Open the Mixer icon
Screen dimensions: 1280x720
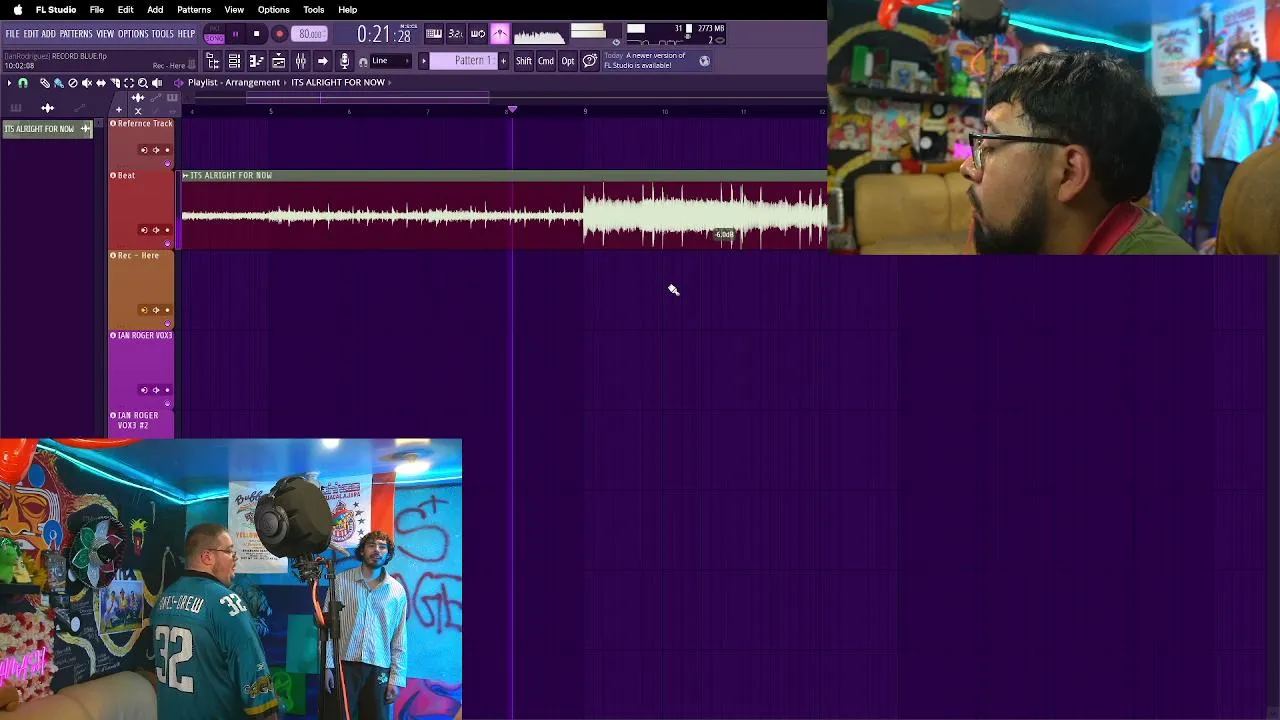(301, 62)
